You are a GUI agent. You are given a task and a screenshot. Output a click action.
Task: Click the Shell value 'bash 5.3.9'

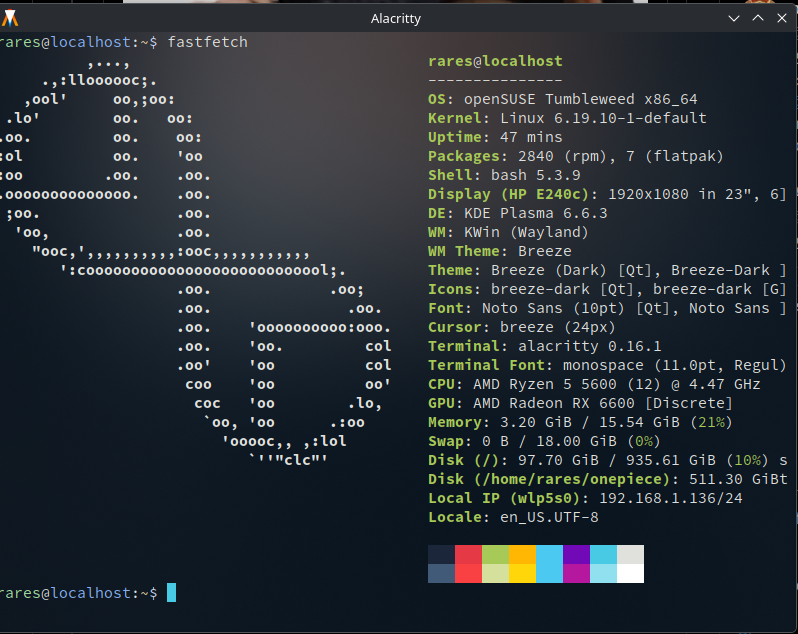coord(535,175)
